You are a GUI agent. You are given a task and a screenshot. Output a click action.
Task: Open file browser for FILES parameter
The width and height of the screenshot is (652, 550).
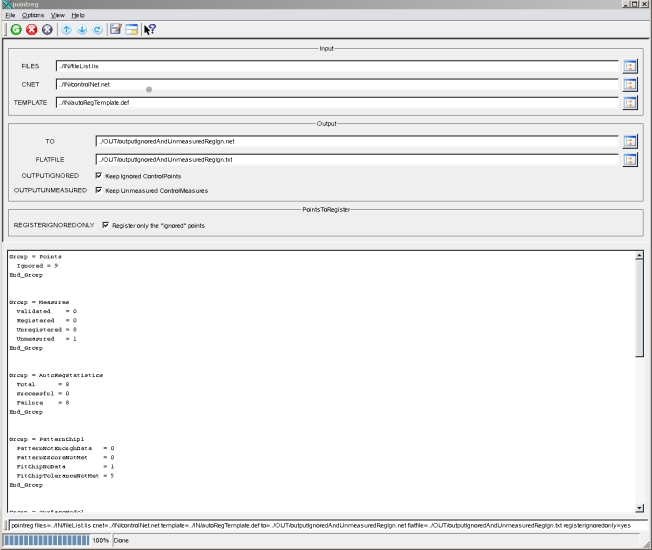coord(630,66)
